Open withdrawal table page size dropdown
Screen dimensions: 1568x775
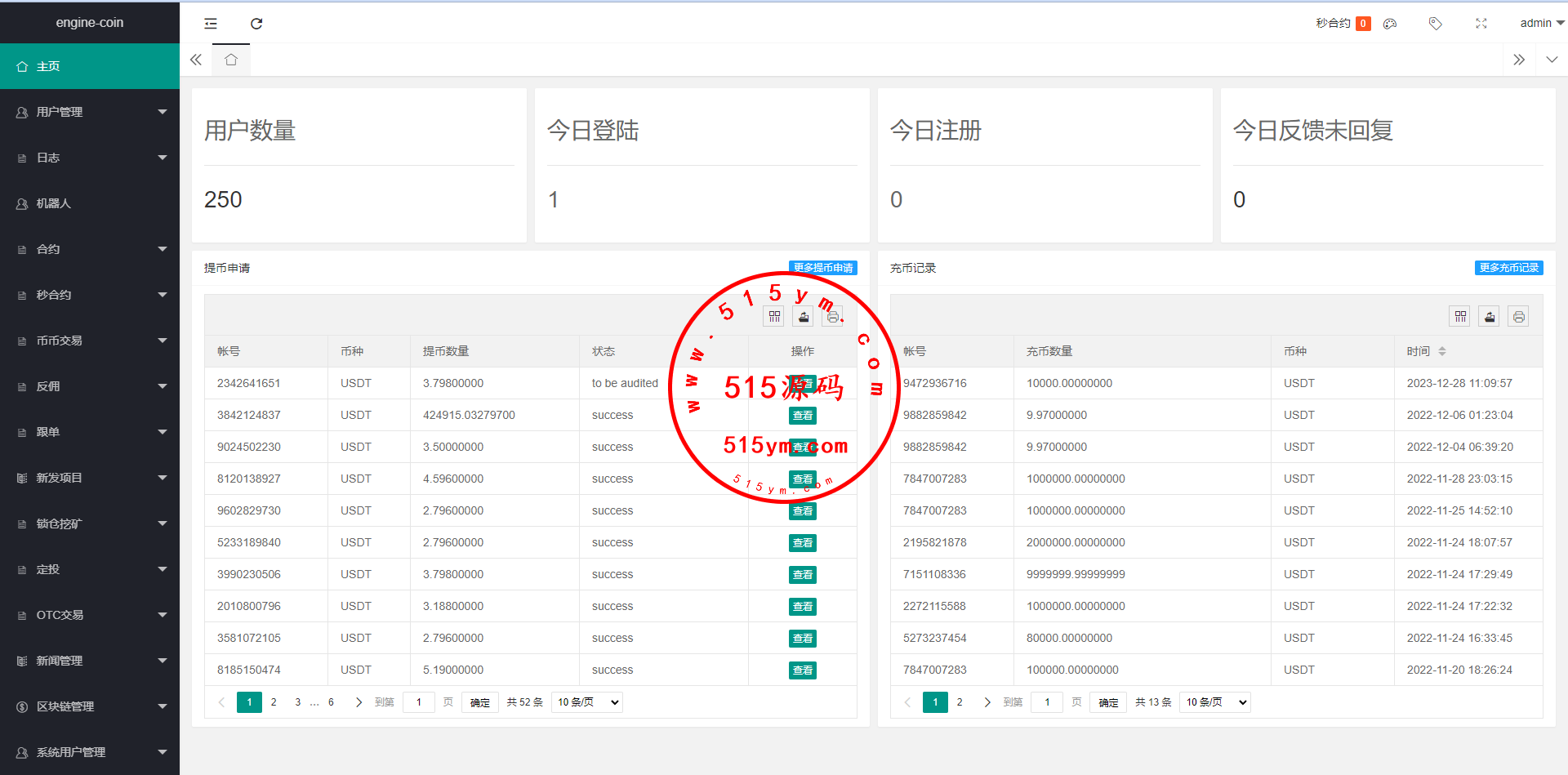point(587,702)
